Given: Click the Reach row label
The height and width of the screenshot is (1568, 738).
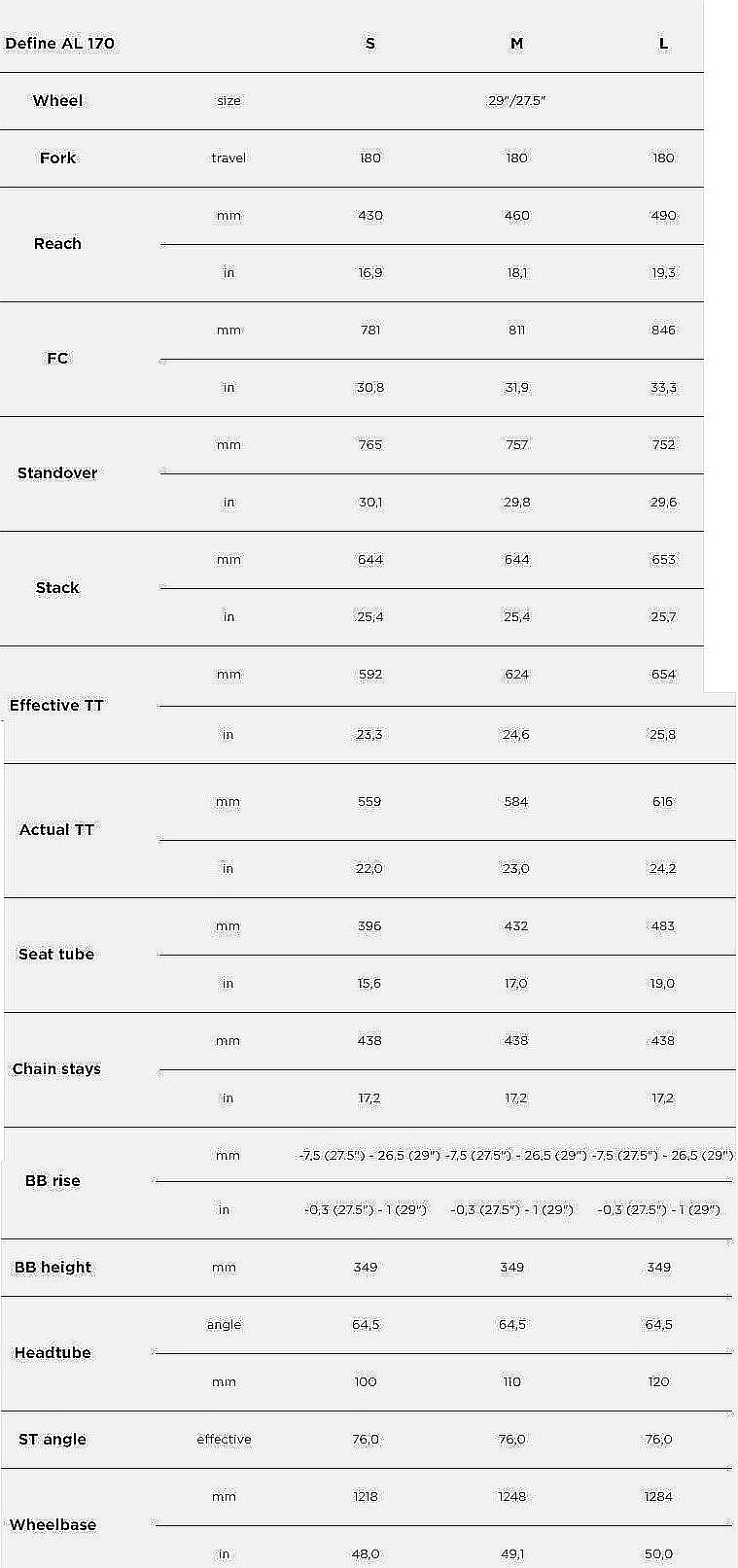Looking at the screenshot, I should coord(58,244).
